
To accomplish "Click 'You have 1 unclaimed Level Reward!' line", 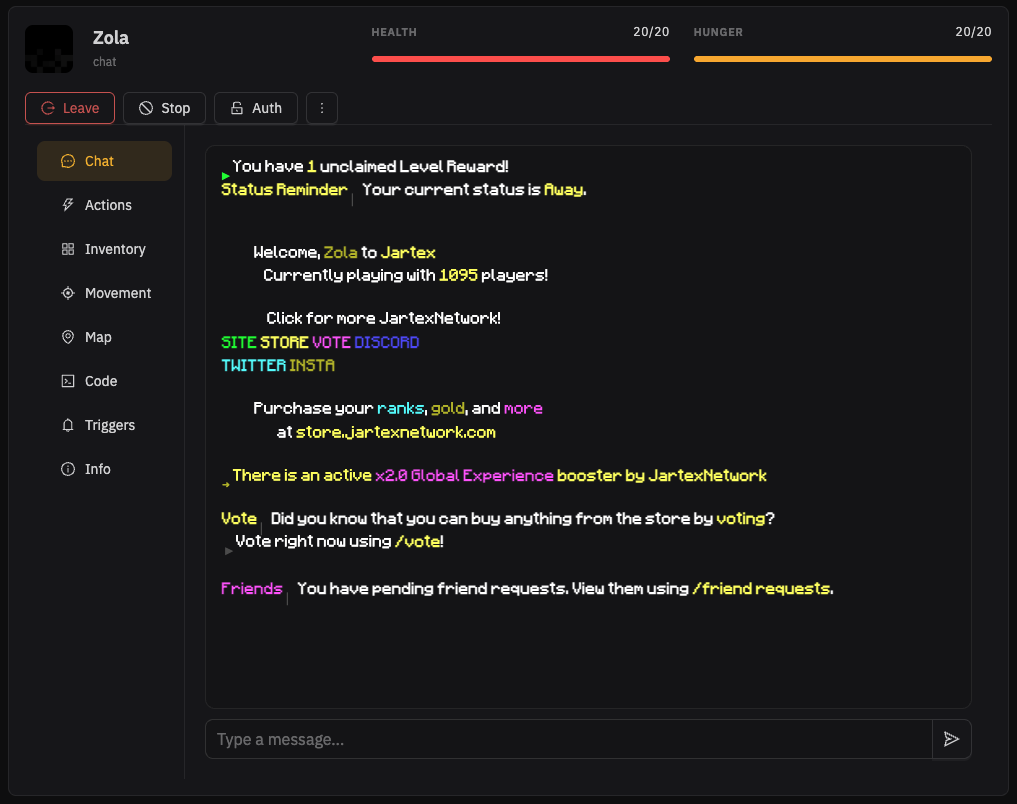I will coord(370,167).
